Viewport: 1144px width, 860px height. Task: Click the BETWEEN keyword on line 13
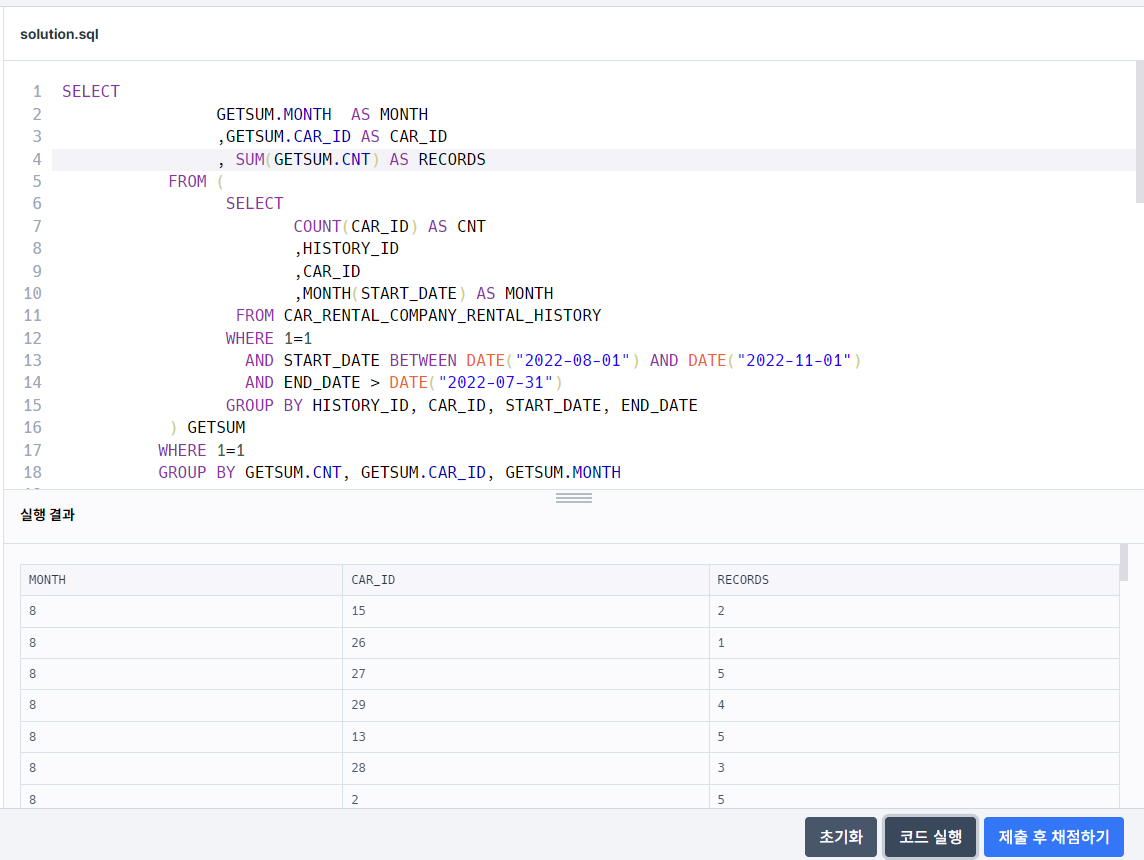423,360
